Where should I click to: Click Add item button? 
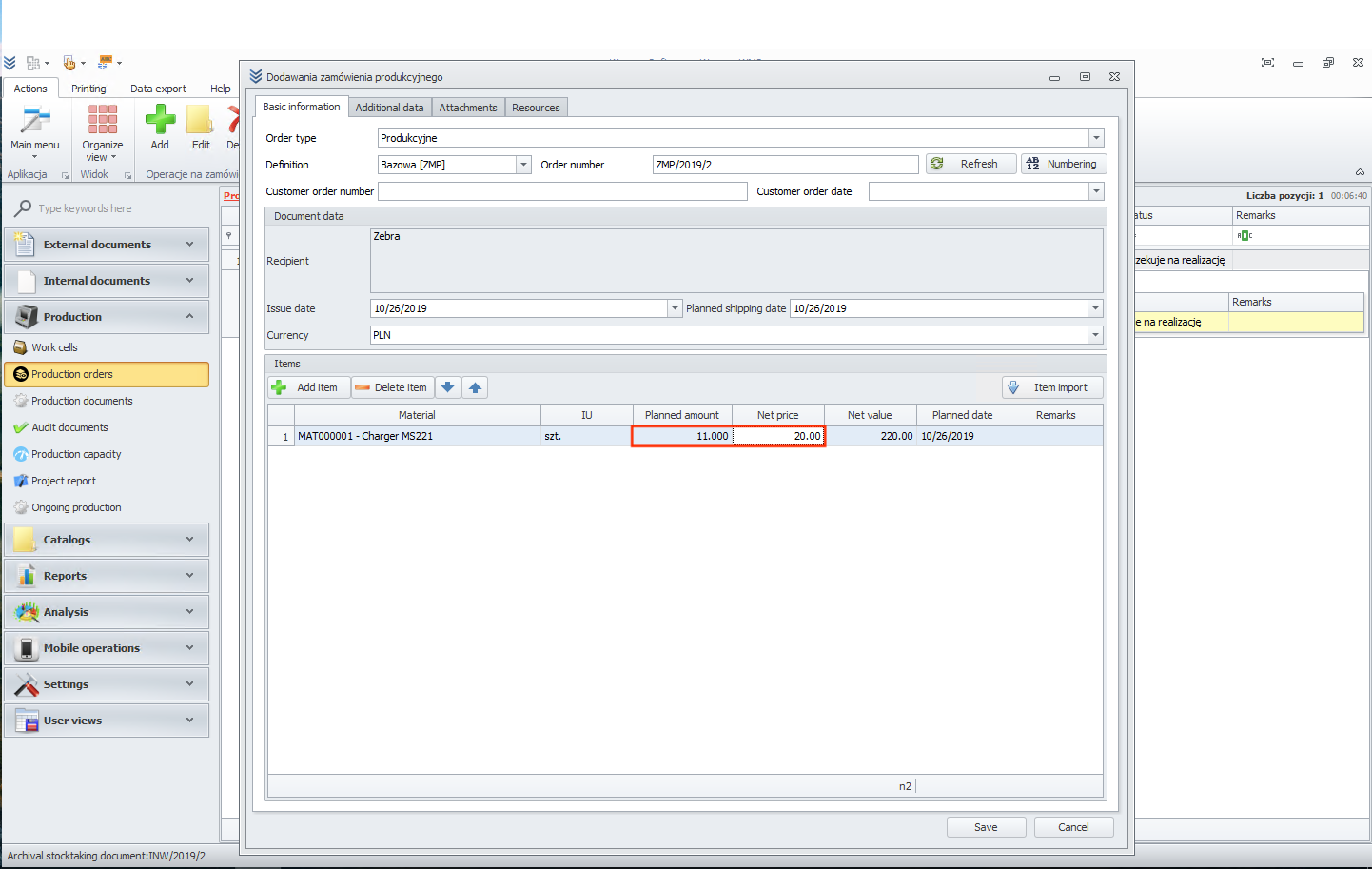[x=308, y=387]
